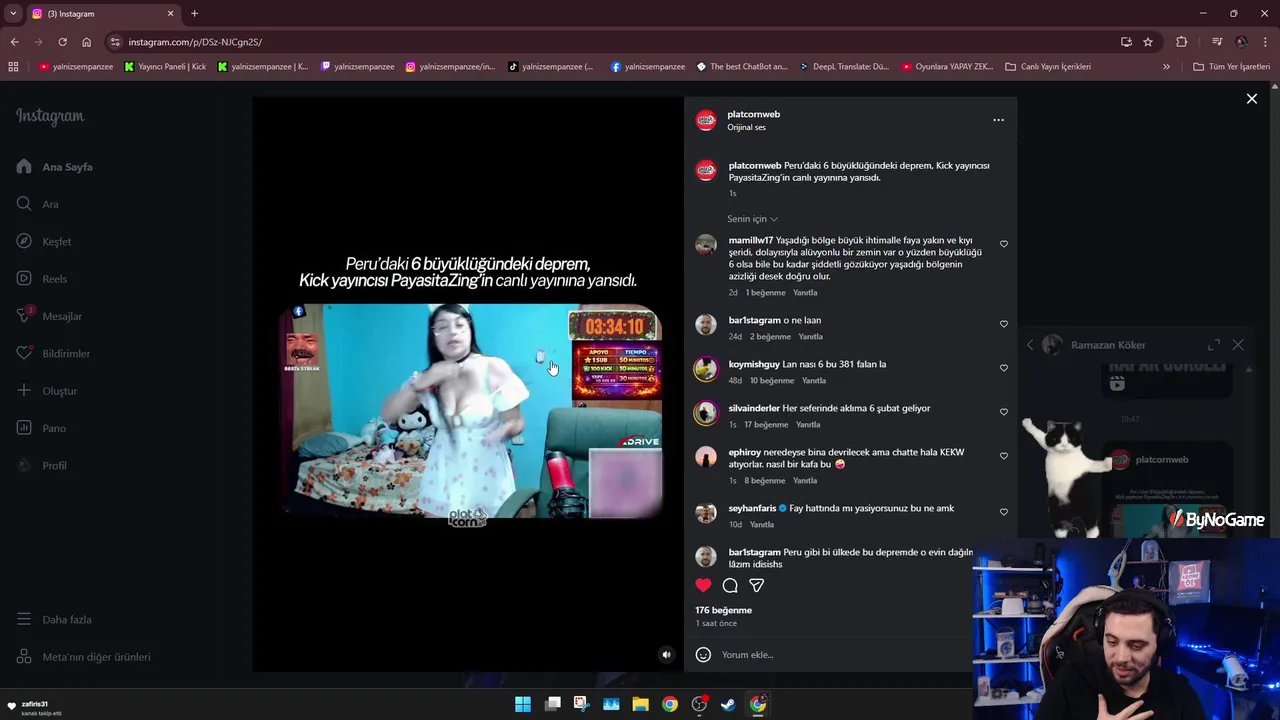The image size is (1280, 720).
Task: Open Meta'nın diğer ürünleri
Action: click(83, 657)
